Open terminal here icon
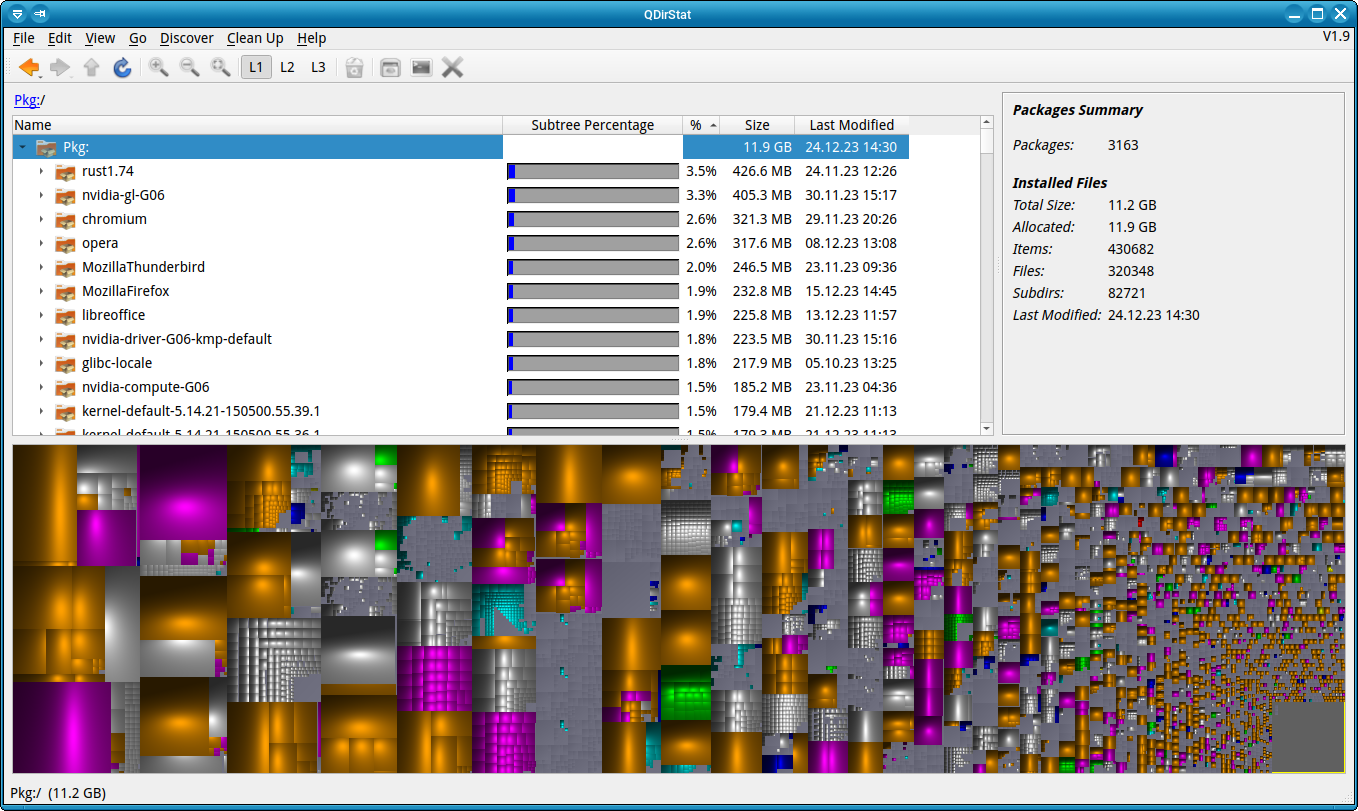Viewport: 1358px width, 811px height. (x=421, y=67)
